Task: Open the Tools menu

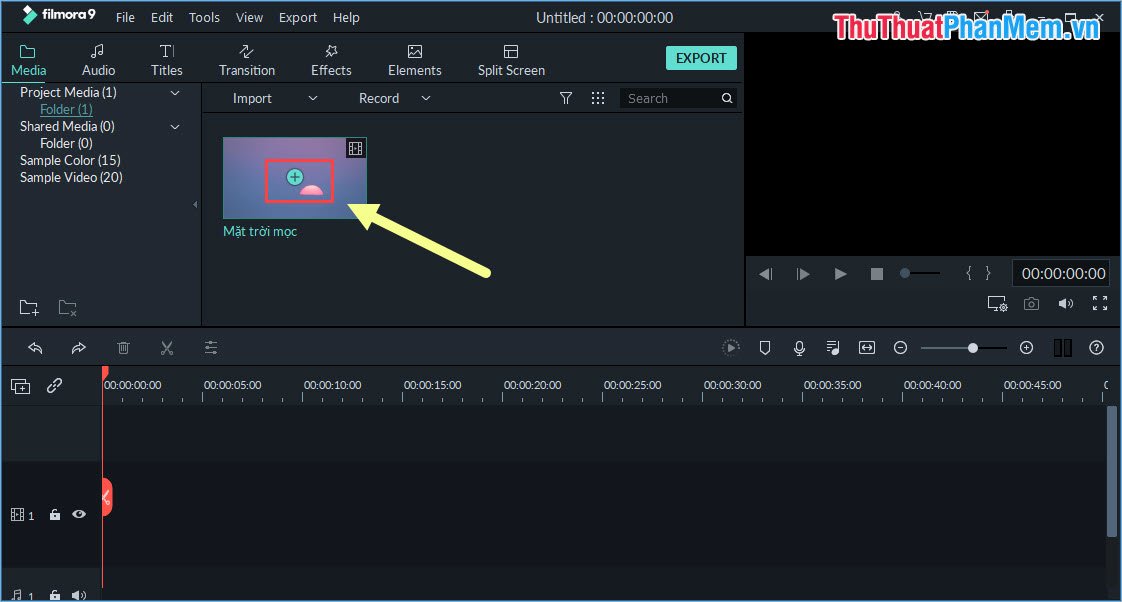Action: 204,17
